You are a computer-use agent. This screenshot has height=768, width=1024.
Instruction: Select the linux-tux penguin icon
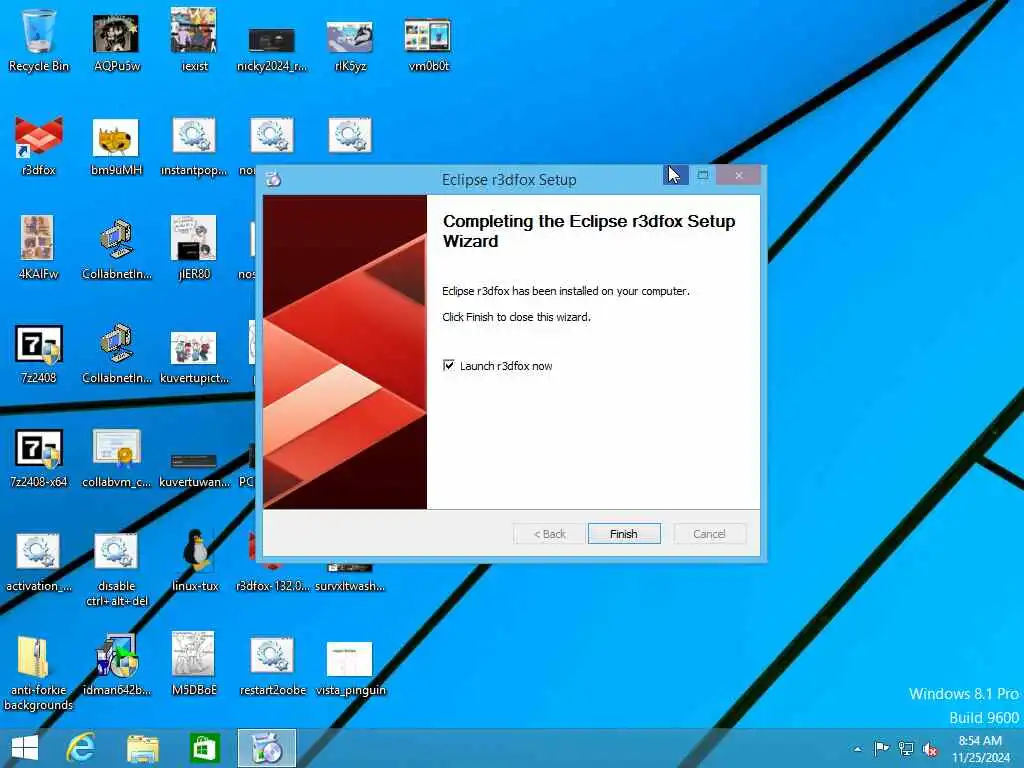[194, 560]
